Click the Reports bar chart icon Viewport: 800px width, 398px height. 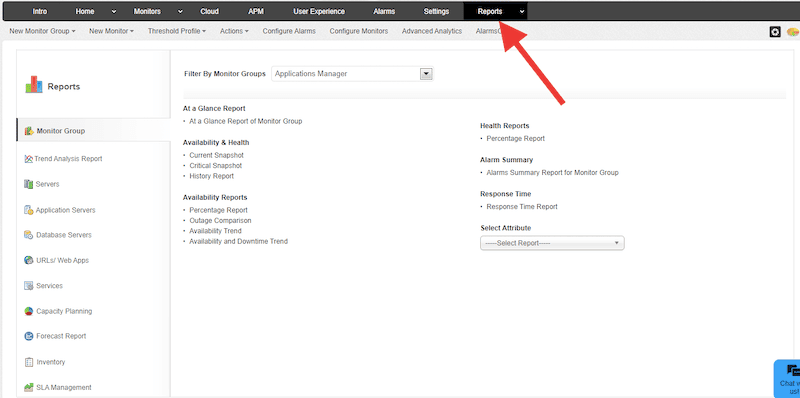[34, 85]
